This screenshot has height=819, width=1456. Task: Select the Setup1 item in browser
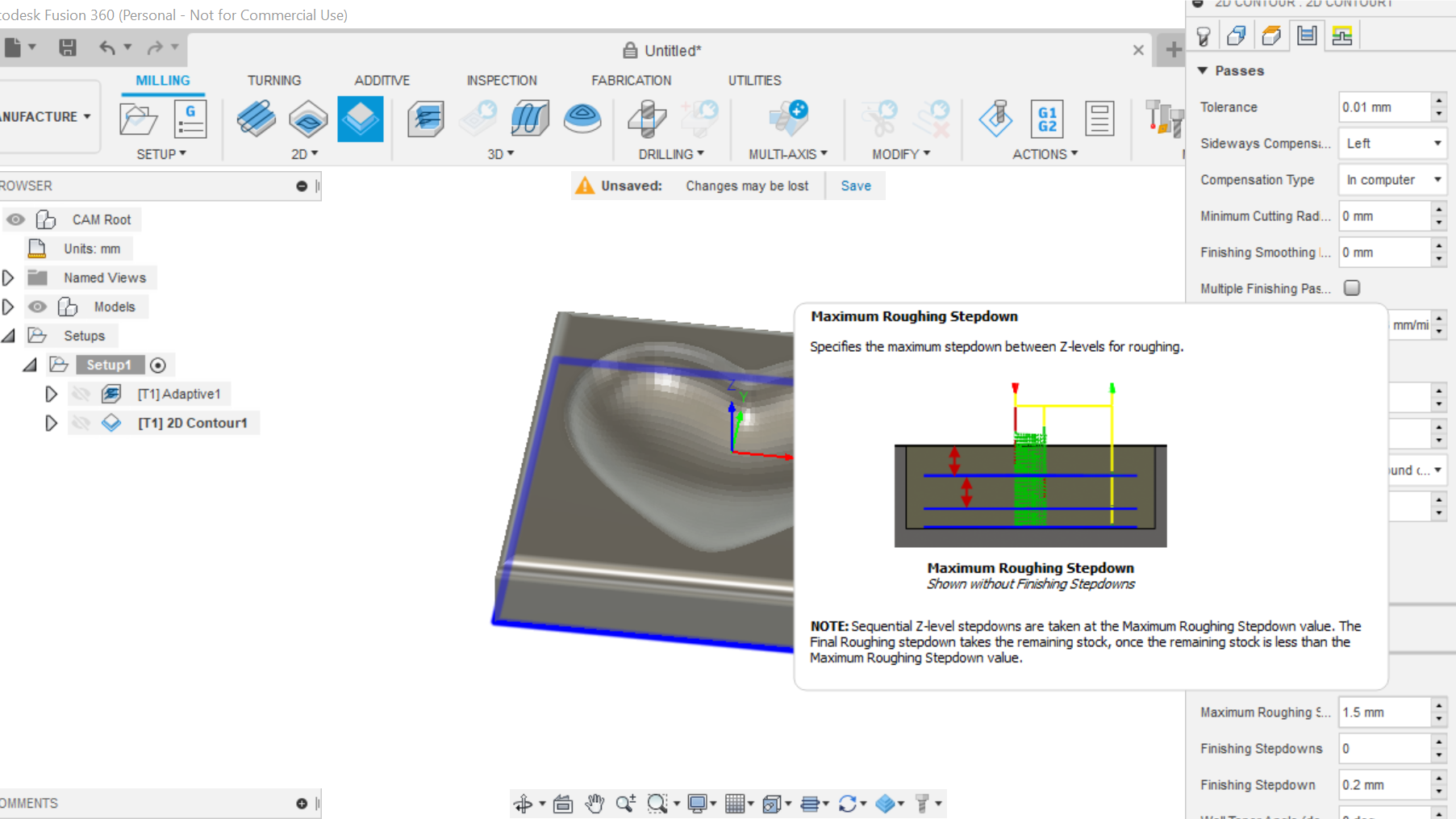(x=109, y=365)
